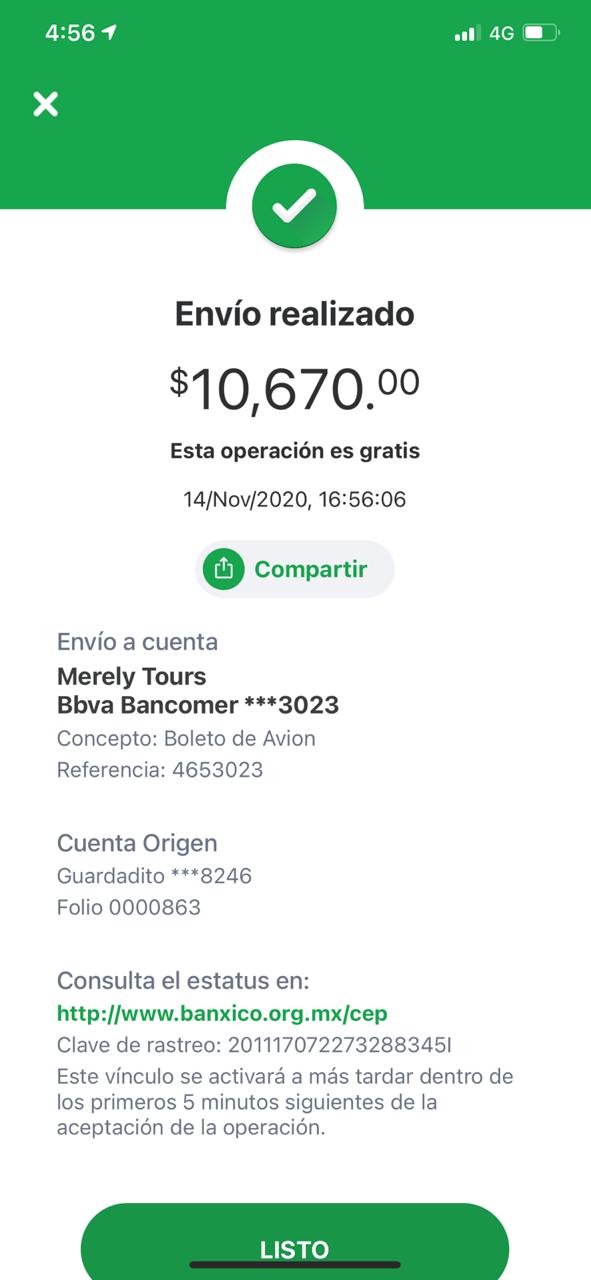This screenshot has width=591, height=1280.
Task: Tap the LISTO button
Action: click(295, 1245)
